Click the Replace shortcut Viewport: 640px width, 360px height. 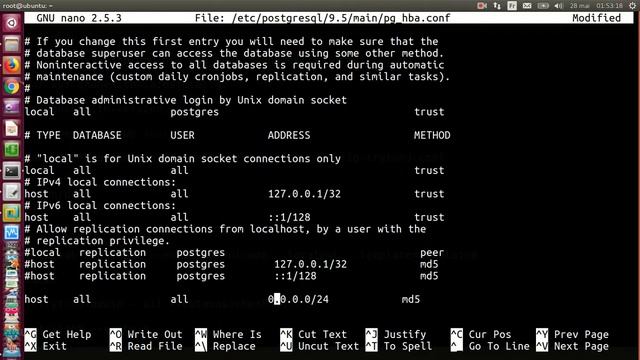(x=225, y=346)
